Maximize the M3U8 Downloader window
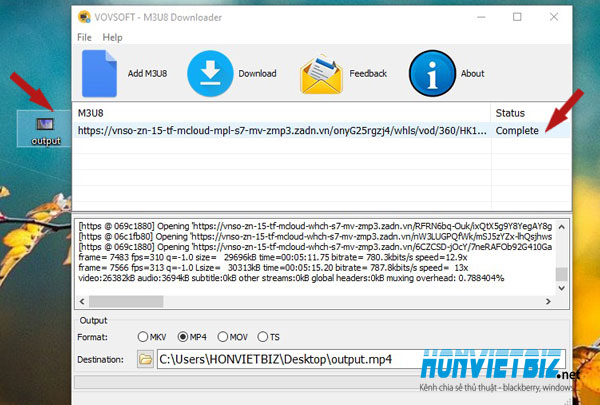600x405 pixels. tap(517, 17)
